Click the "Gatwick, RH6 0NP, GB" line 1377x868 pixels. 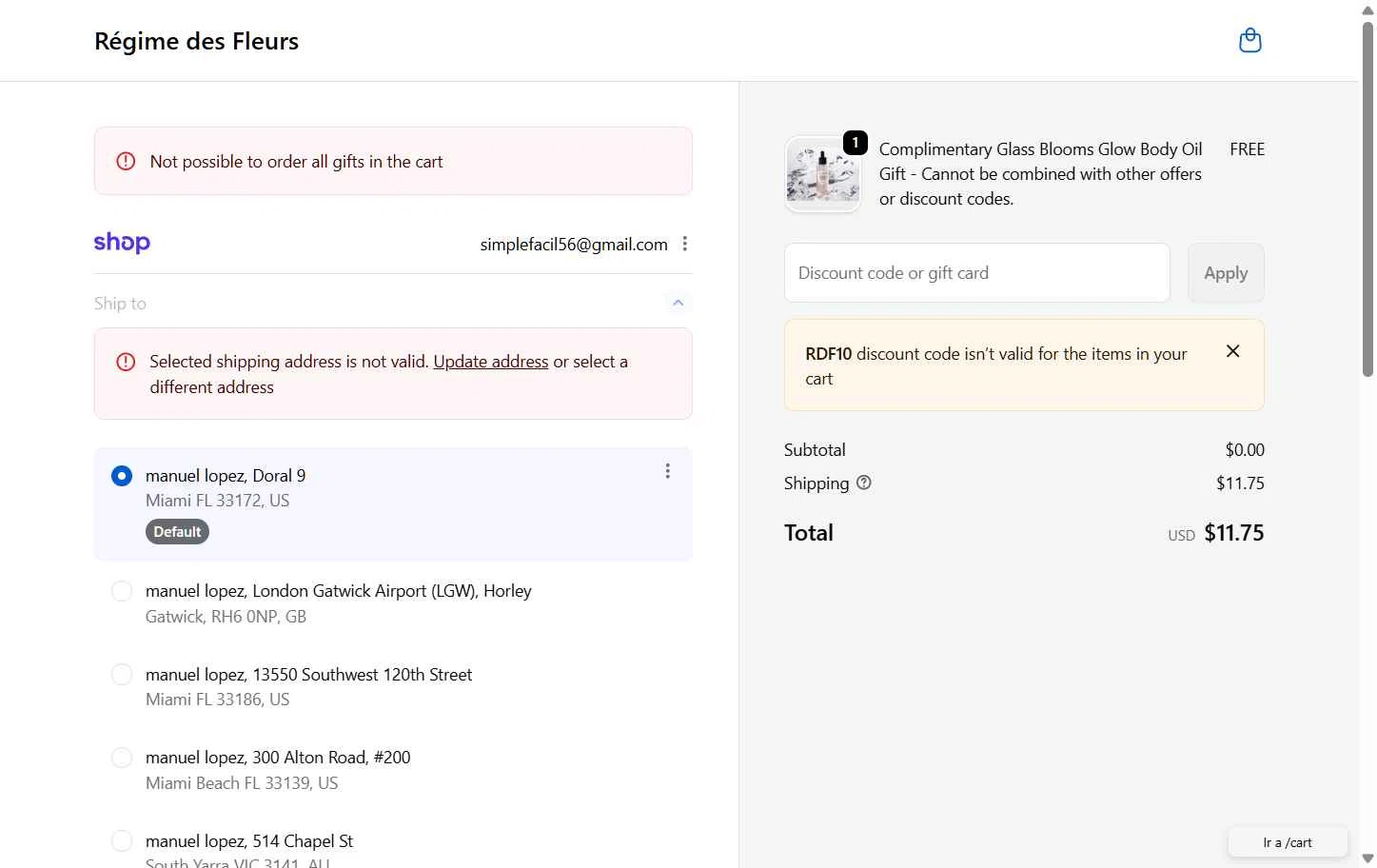coord(226,617)
